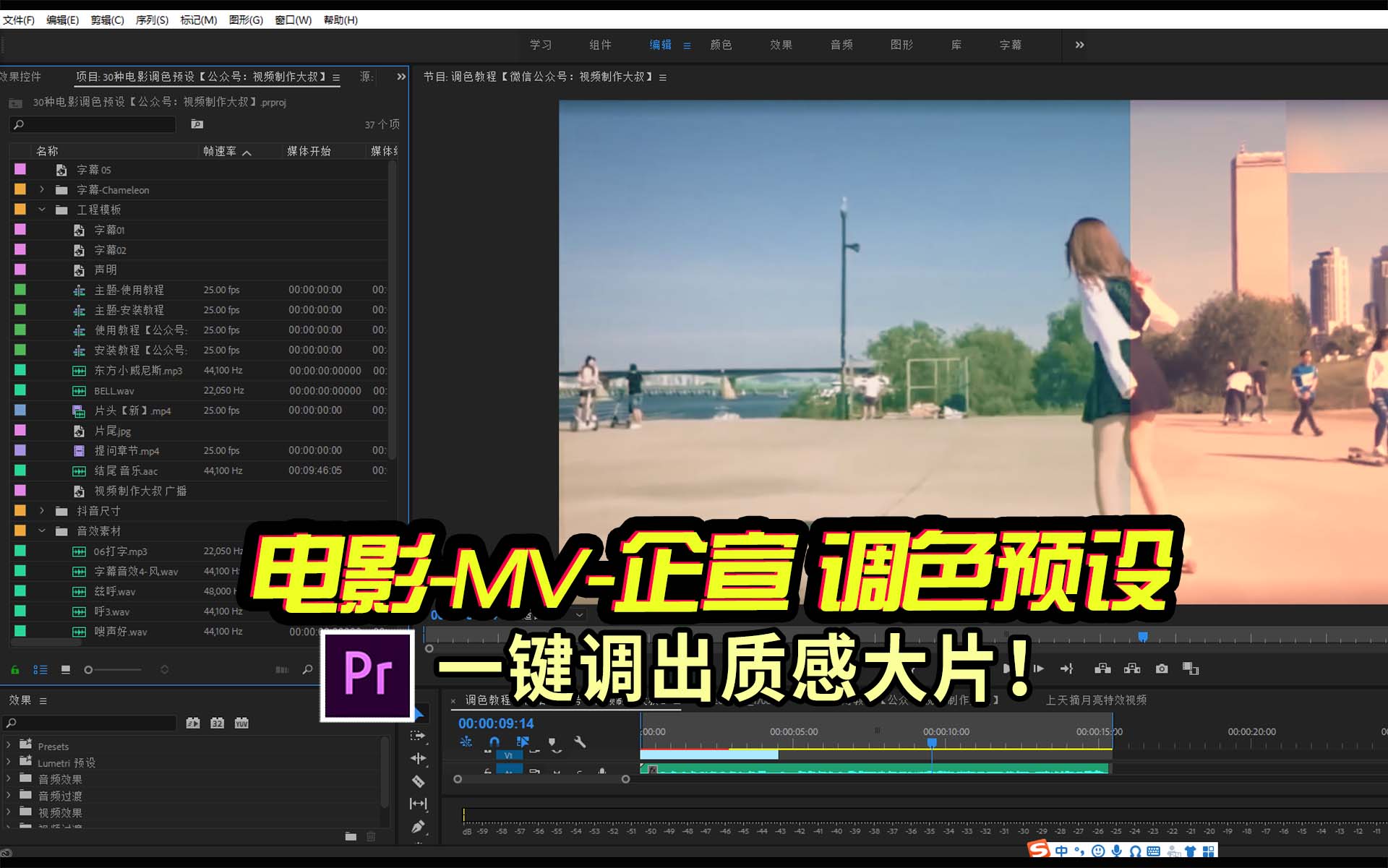
Task: Click the Sogou input method S logo
Action: click(1039, 850)
